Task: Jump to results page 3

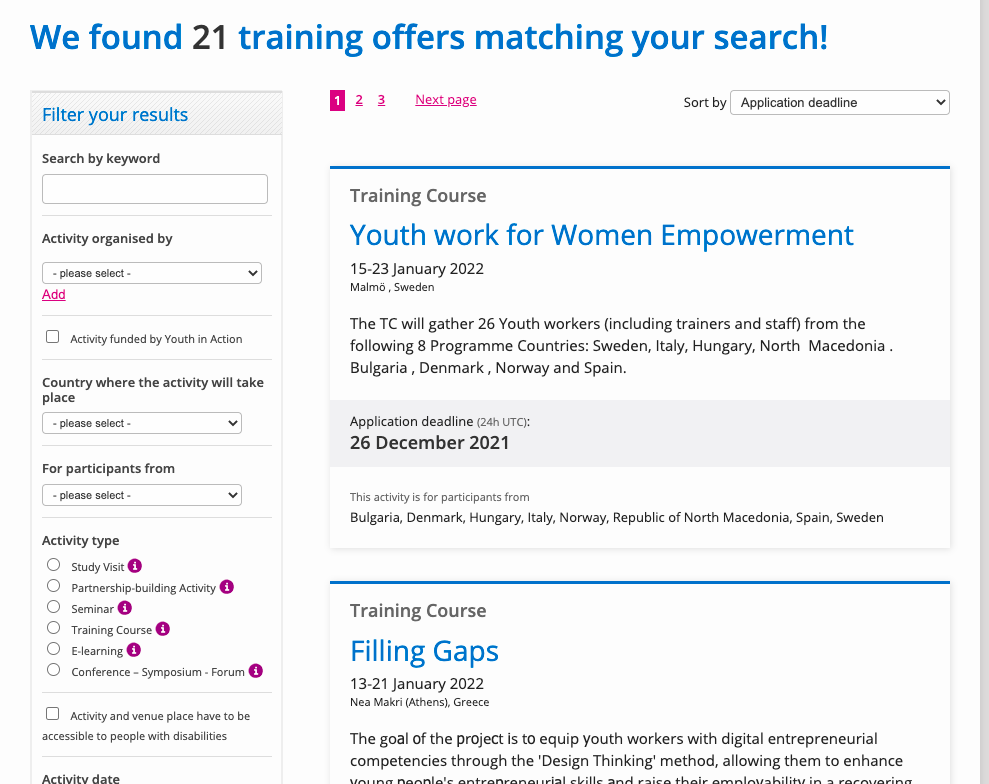Action: tap(381, 100)
